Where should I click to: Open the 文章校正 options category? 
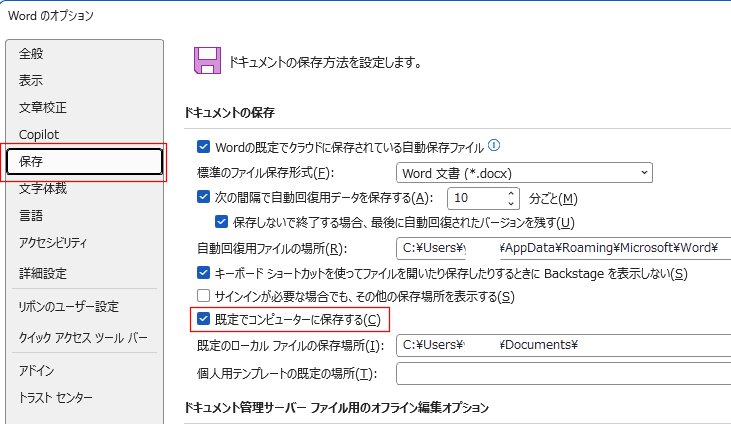click(x=43, y=107)
